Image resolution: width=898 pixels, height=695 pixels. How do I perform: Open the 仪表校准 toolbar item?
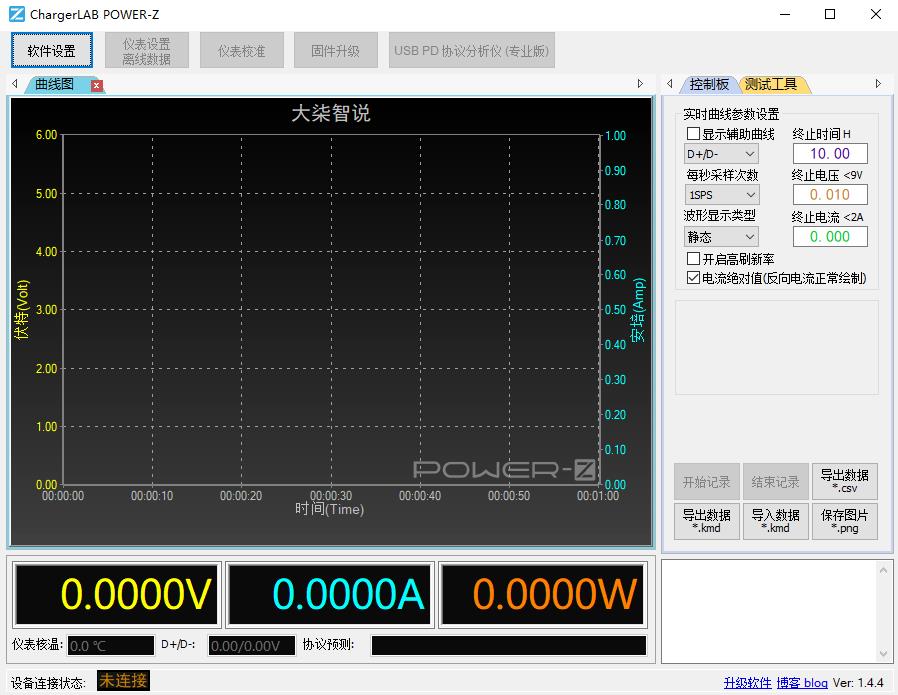241,49
